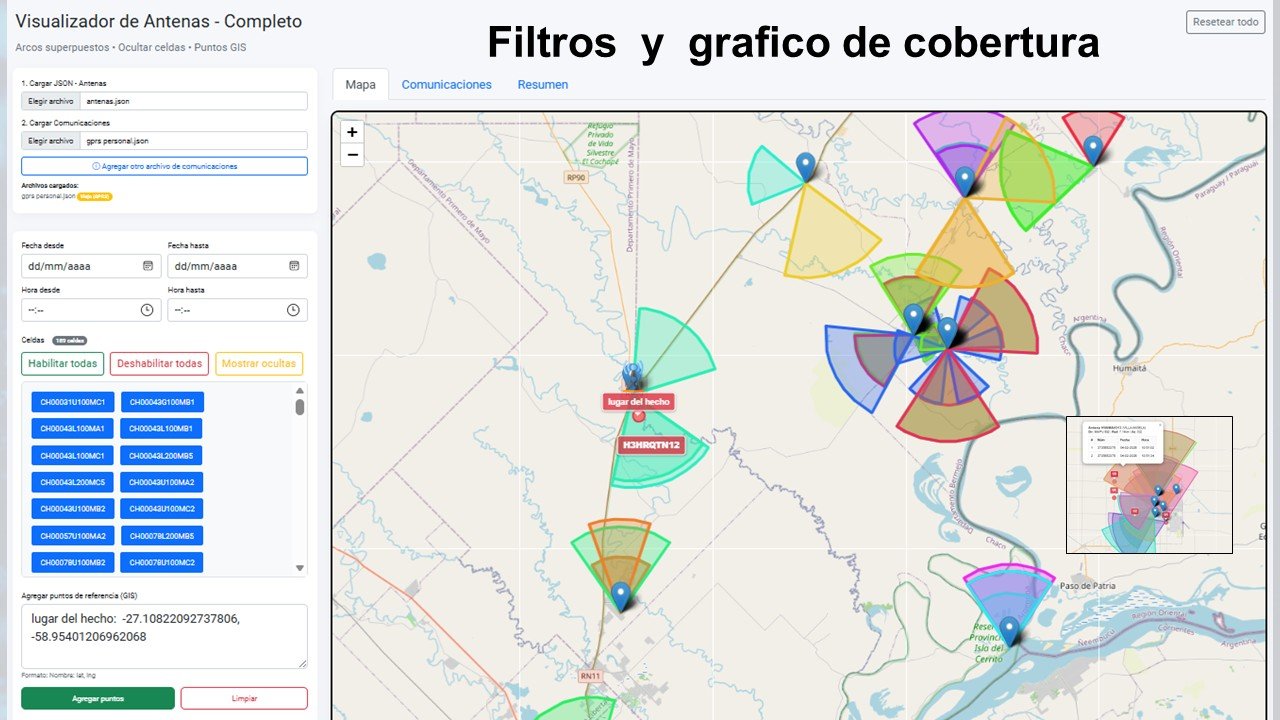Screen dimensions: 1280x720
Task: Click the lugar del hecho map marker label
Action: tap(638, 402)
